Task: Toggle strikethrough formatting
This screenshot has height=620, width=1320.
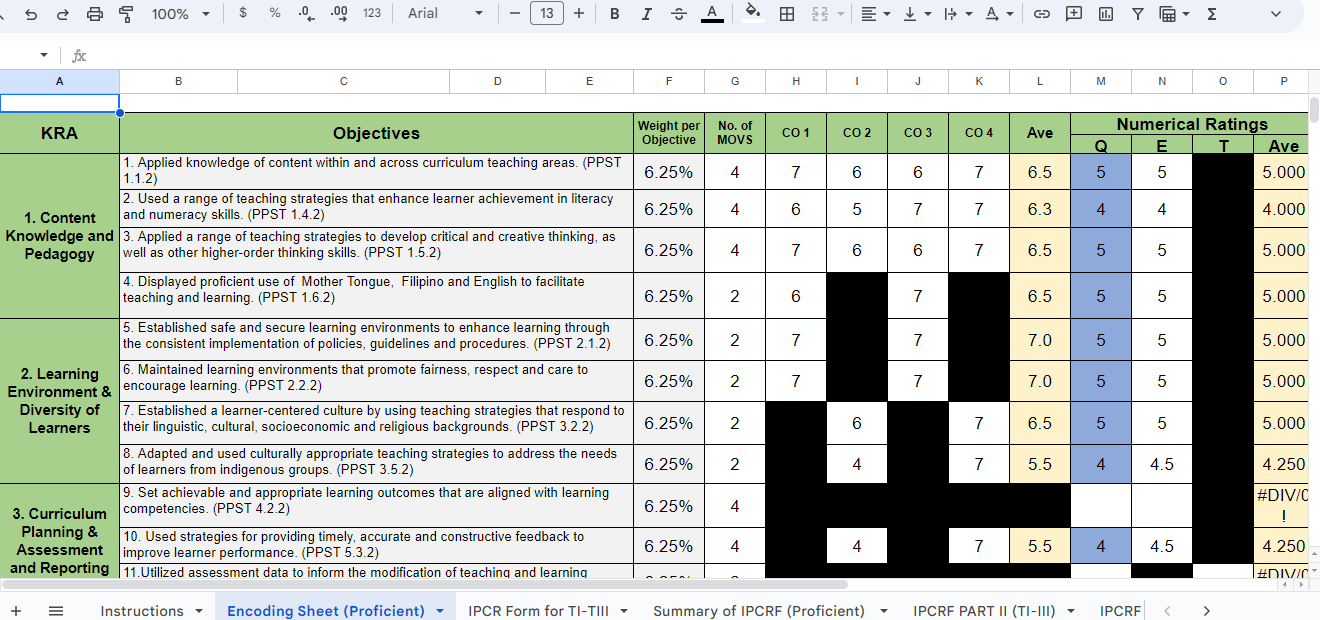Action: [679, 13]
